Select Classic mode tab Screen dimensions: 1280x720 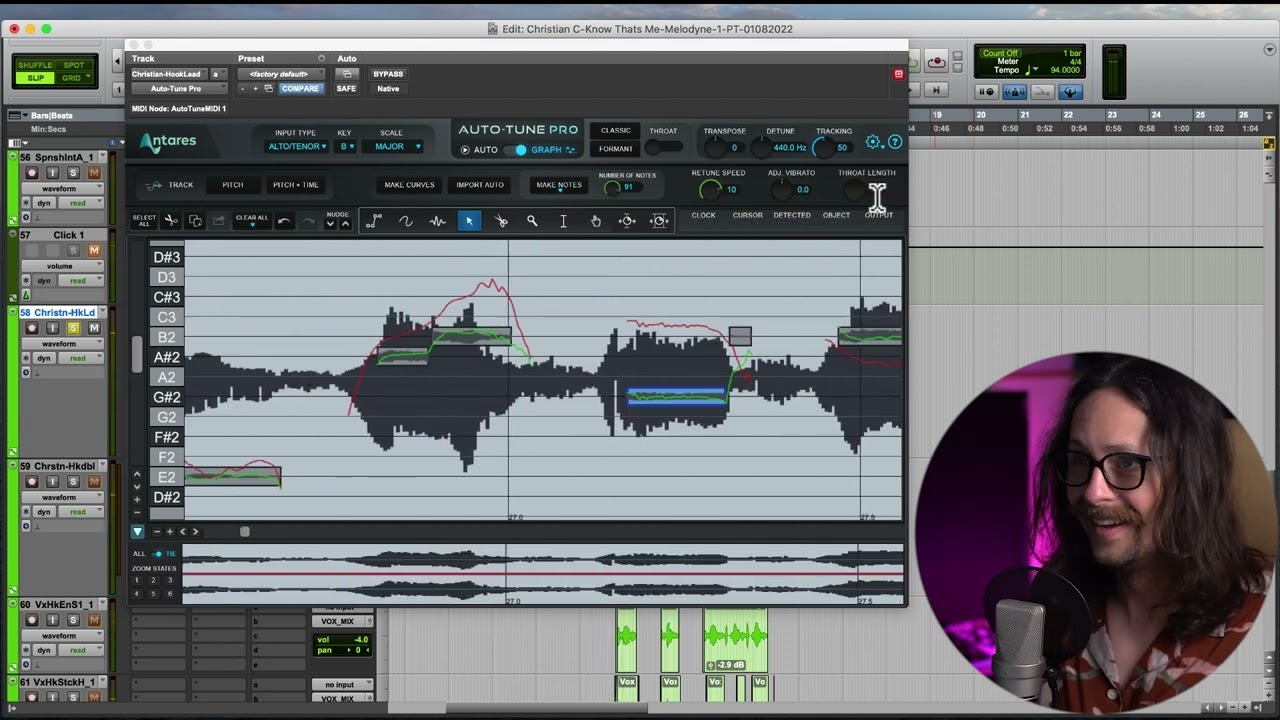pos(615,131)
